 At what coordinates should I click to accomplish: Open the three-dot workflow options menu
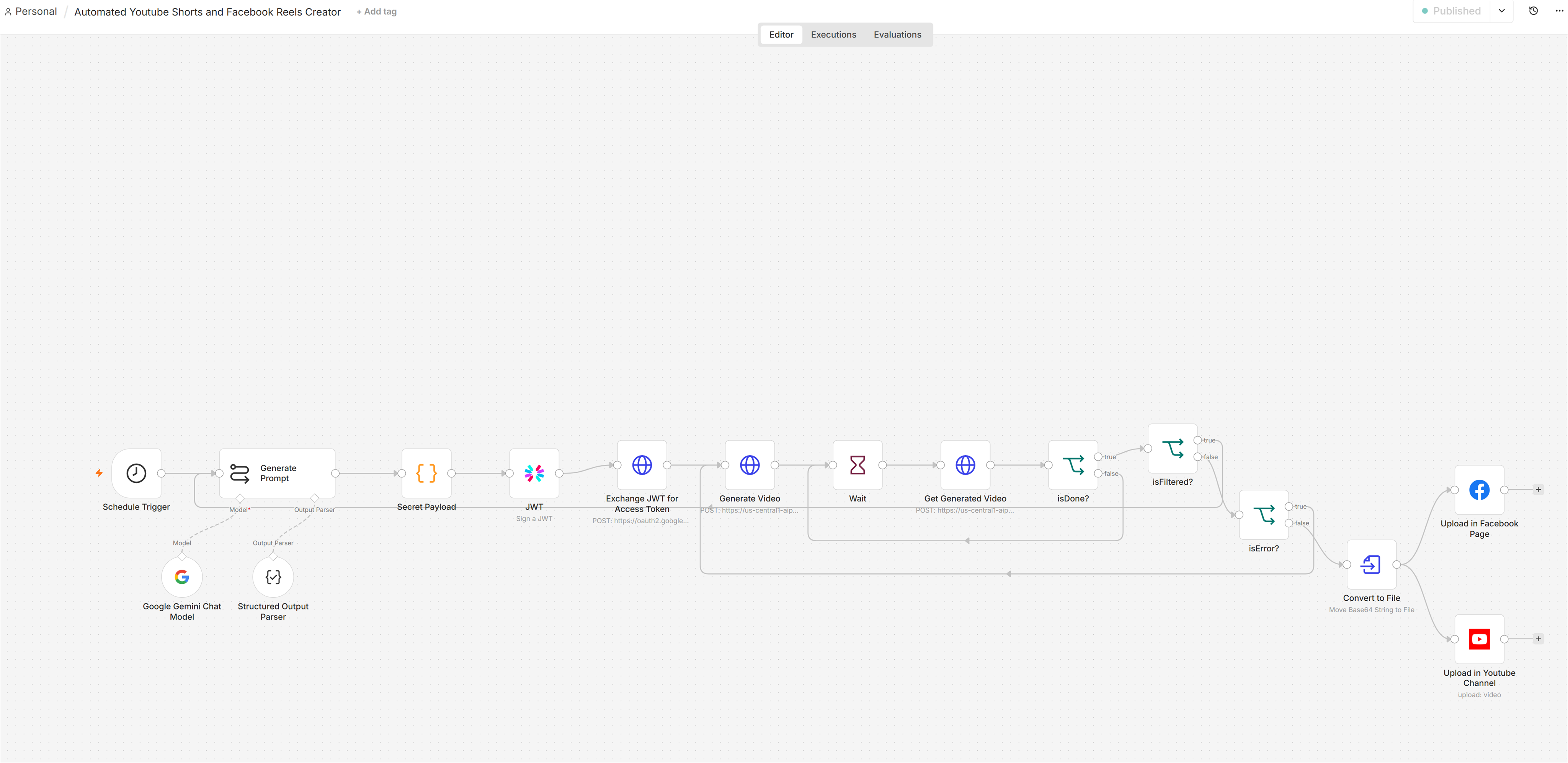click(1559, 11)
